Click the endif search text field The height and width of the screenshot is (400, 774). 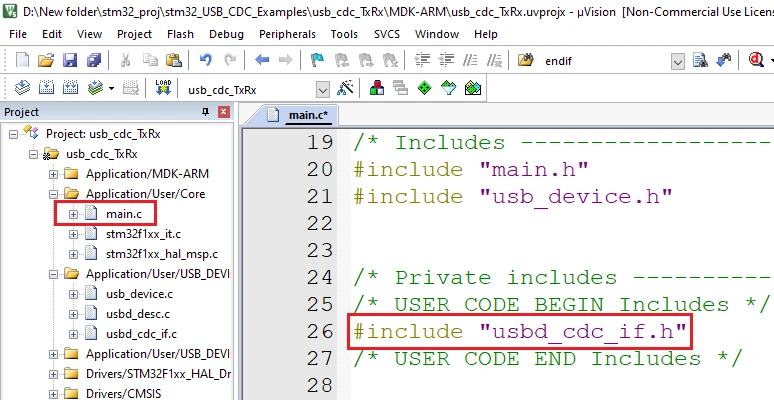point(606,62)
